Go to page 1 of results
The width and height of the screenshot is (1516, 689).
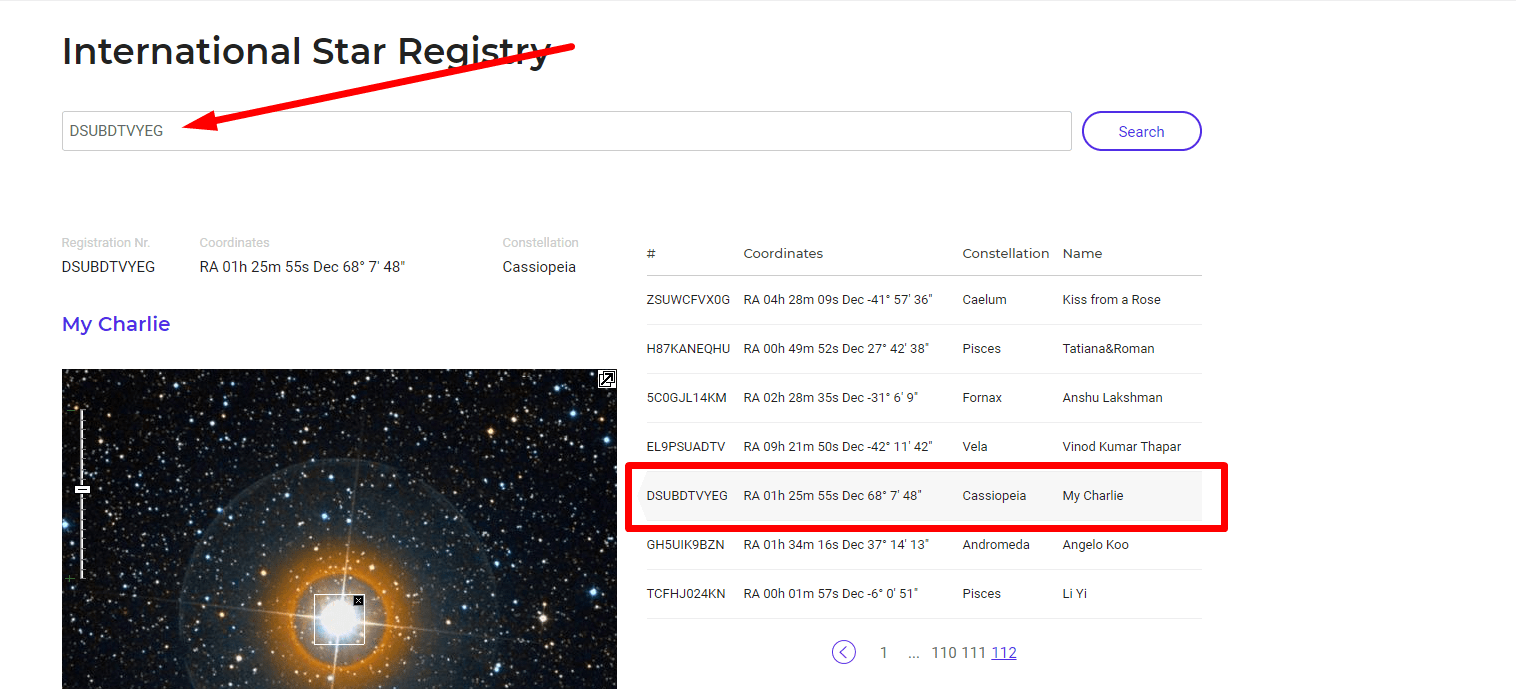coord(883,653)
